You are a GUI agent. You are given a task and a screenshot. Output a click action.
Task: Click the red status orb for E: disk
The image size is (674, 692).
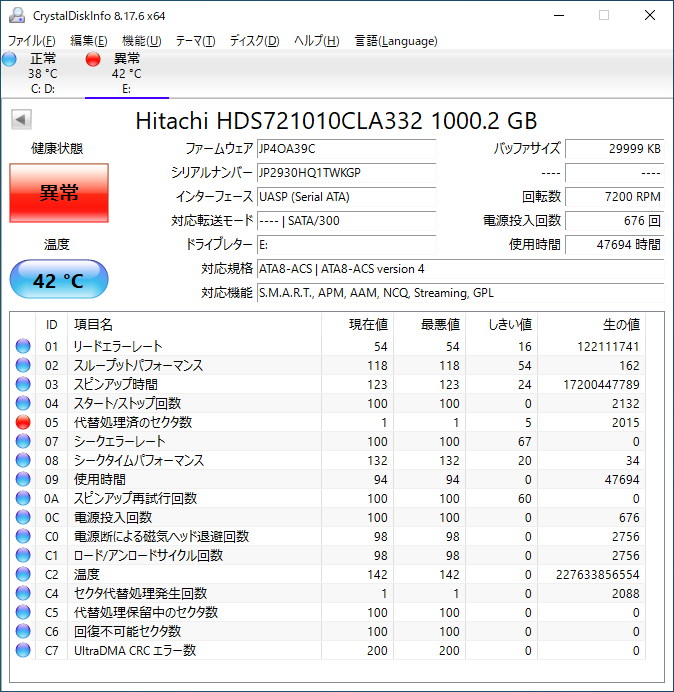pos(93,59)
